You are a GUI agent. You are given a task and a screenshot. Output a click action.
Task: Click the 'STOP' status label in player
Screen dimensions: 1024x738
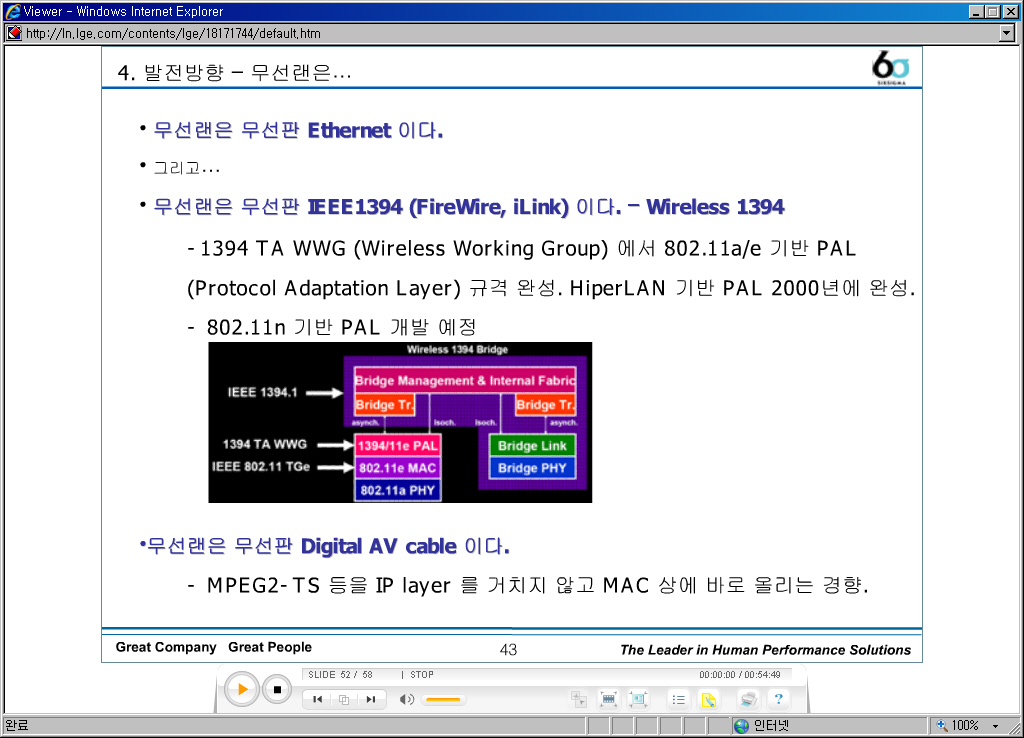point(422,675)
